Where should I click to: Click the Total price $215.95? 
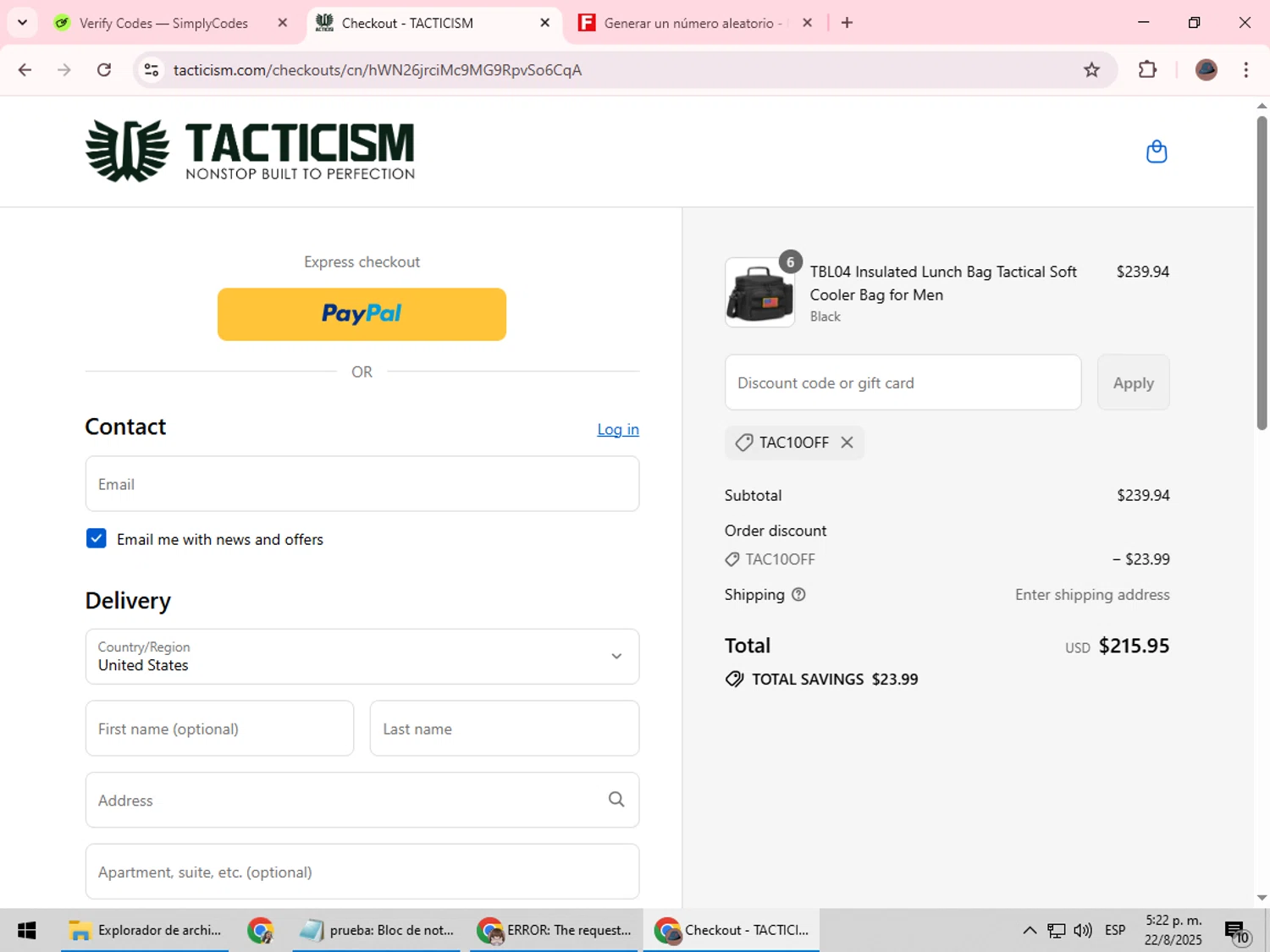click(1134, 646)
